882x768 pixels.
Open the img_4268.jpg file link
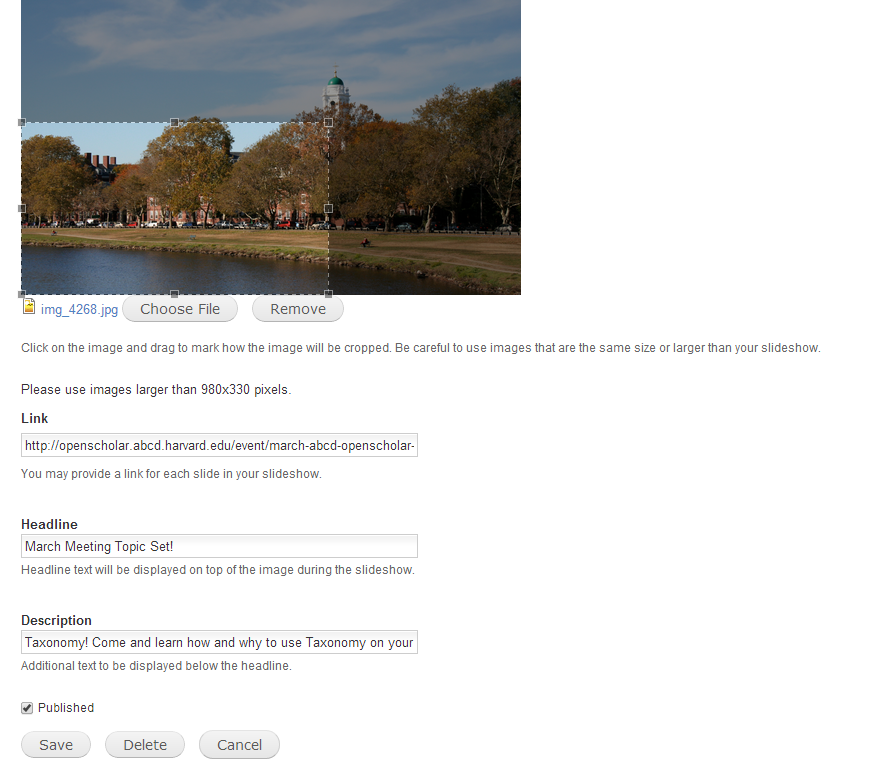(x=79, y=309)
